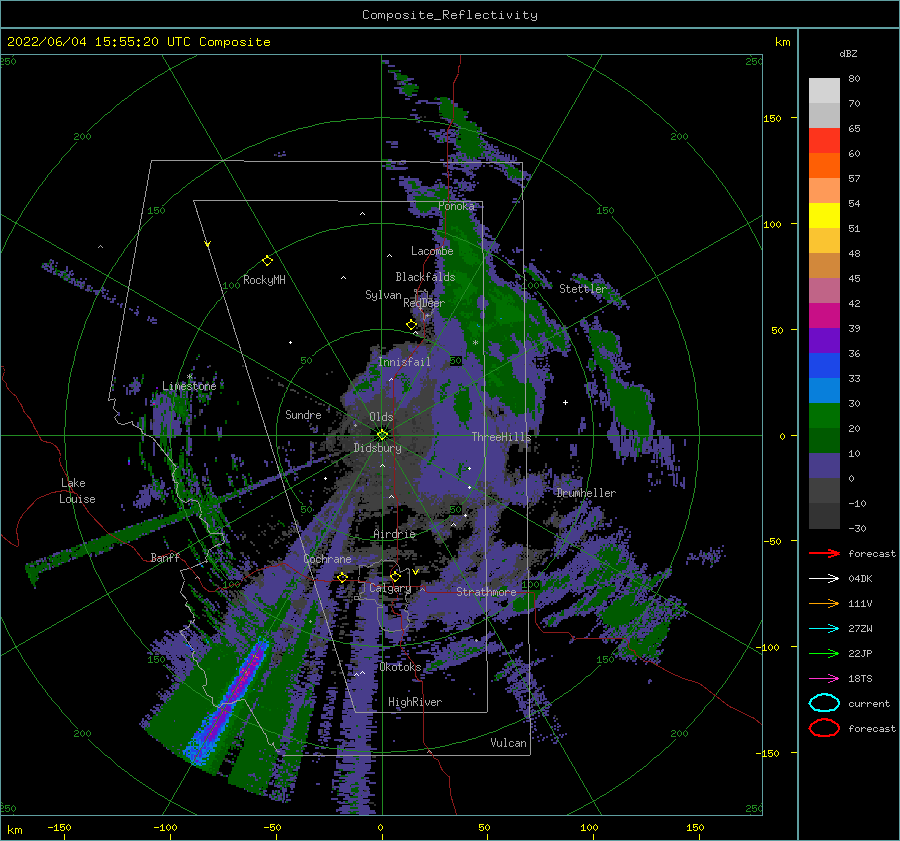Click the RockyMH label
Viewport: 900px width, 841px height.
point(264,280)
